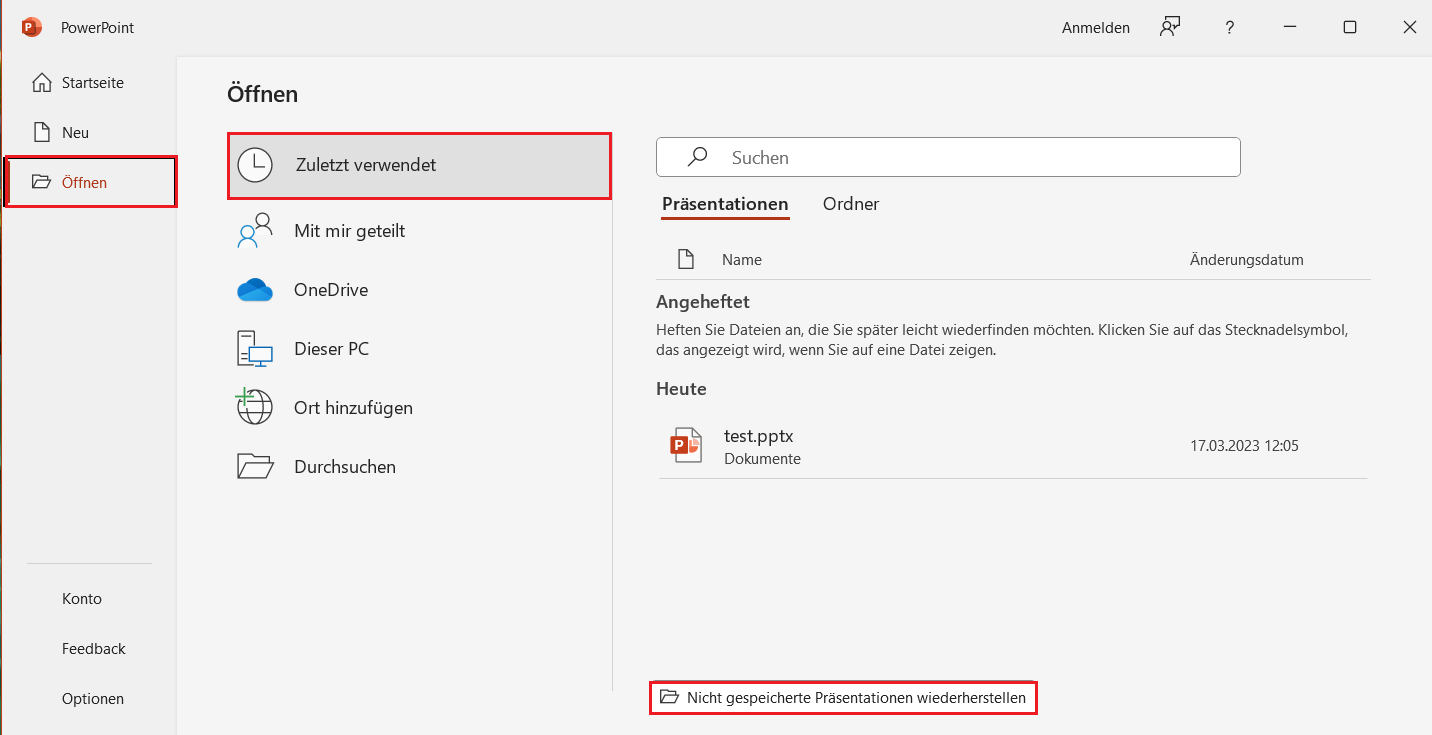The height and width of the screenshot is (735, 1432).
Task: Click the Durchsuchen folder icon
Action: point(255,466)
